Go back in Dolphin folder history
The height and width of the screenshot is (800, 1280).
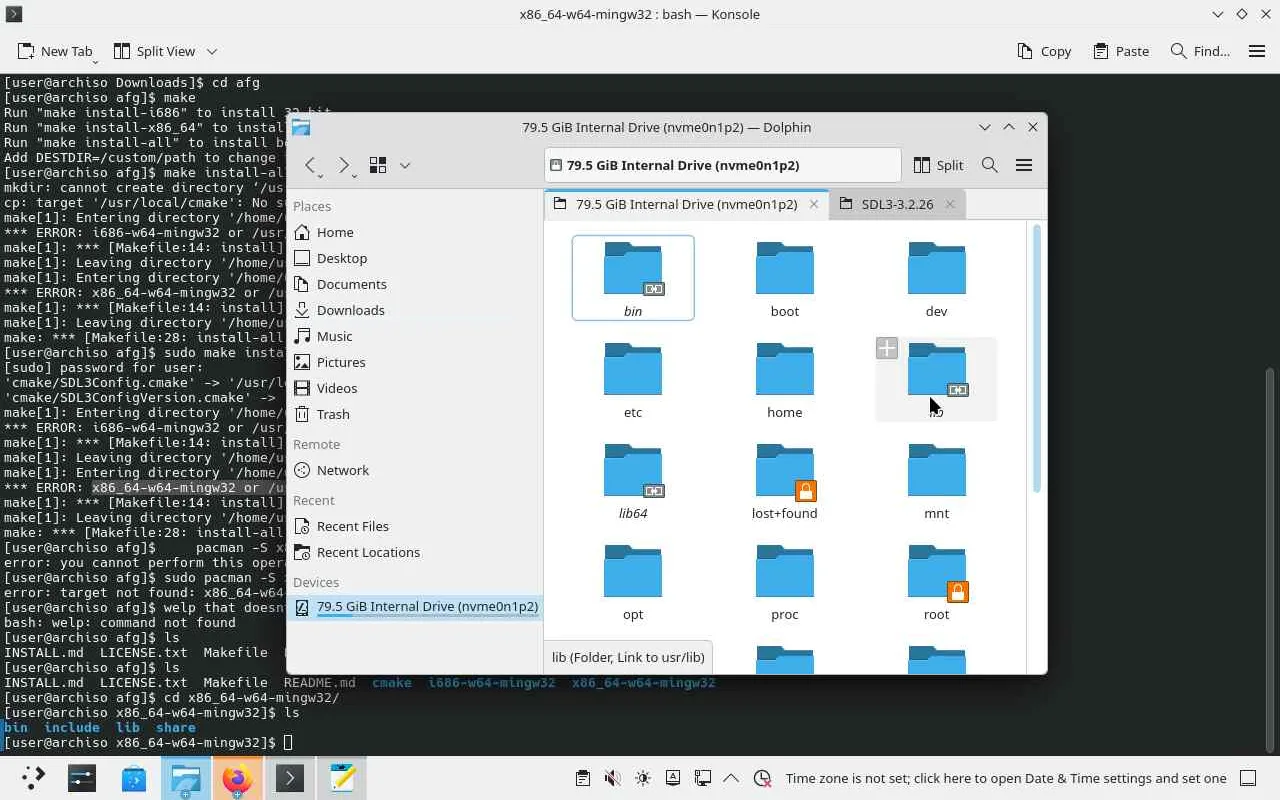[311, 165]
